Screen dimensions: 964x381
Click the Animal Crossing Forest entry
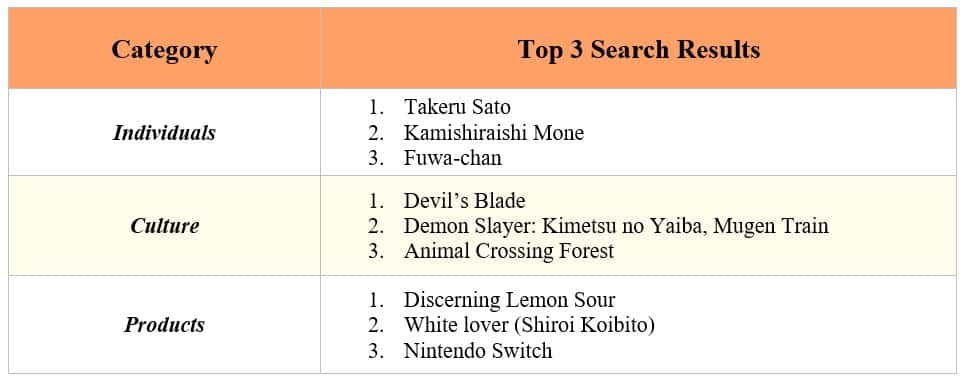click(x=509, y=251)
